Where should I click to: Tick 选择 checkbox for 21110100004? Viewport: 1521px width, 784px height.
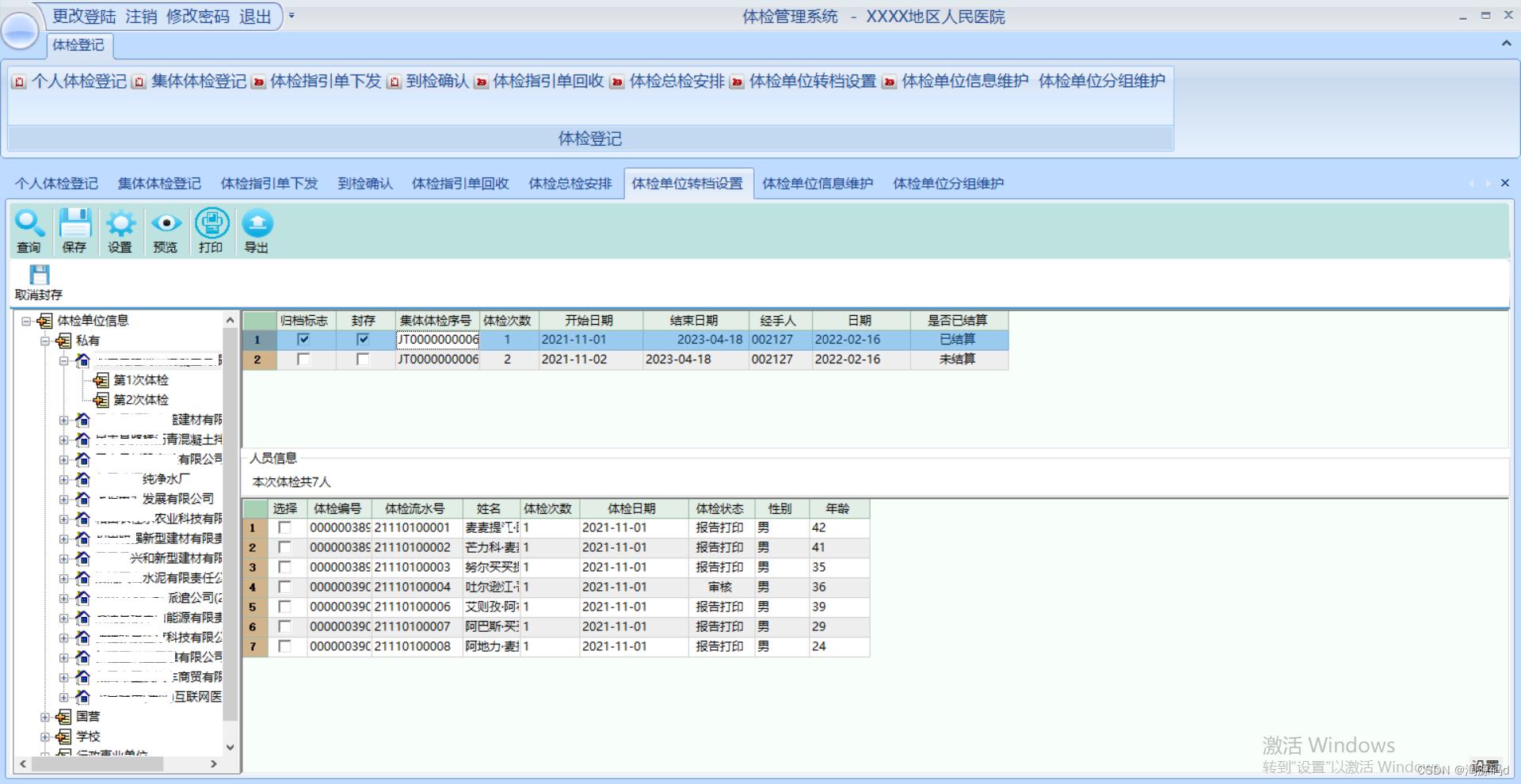[284, 587]
